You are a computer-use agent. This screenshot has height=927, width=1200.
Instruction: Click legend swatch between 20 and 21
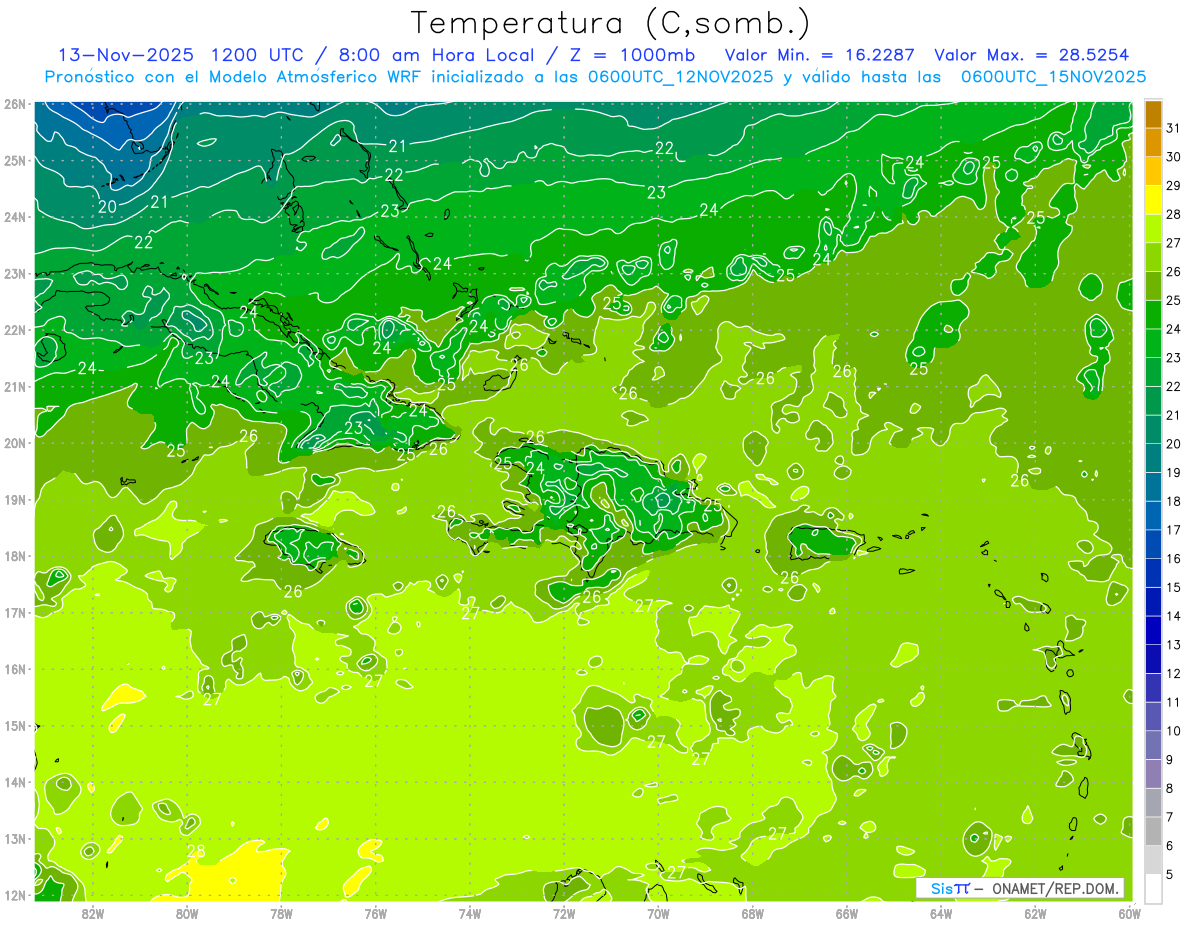point(1154,430)
